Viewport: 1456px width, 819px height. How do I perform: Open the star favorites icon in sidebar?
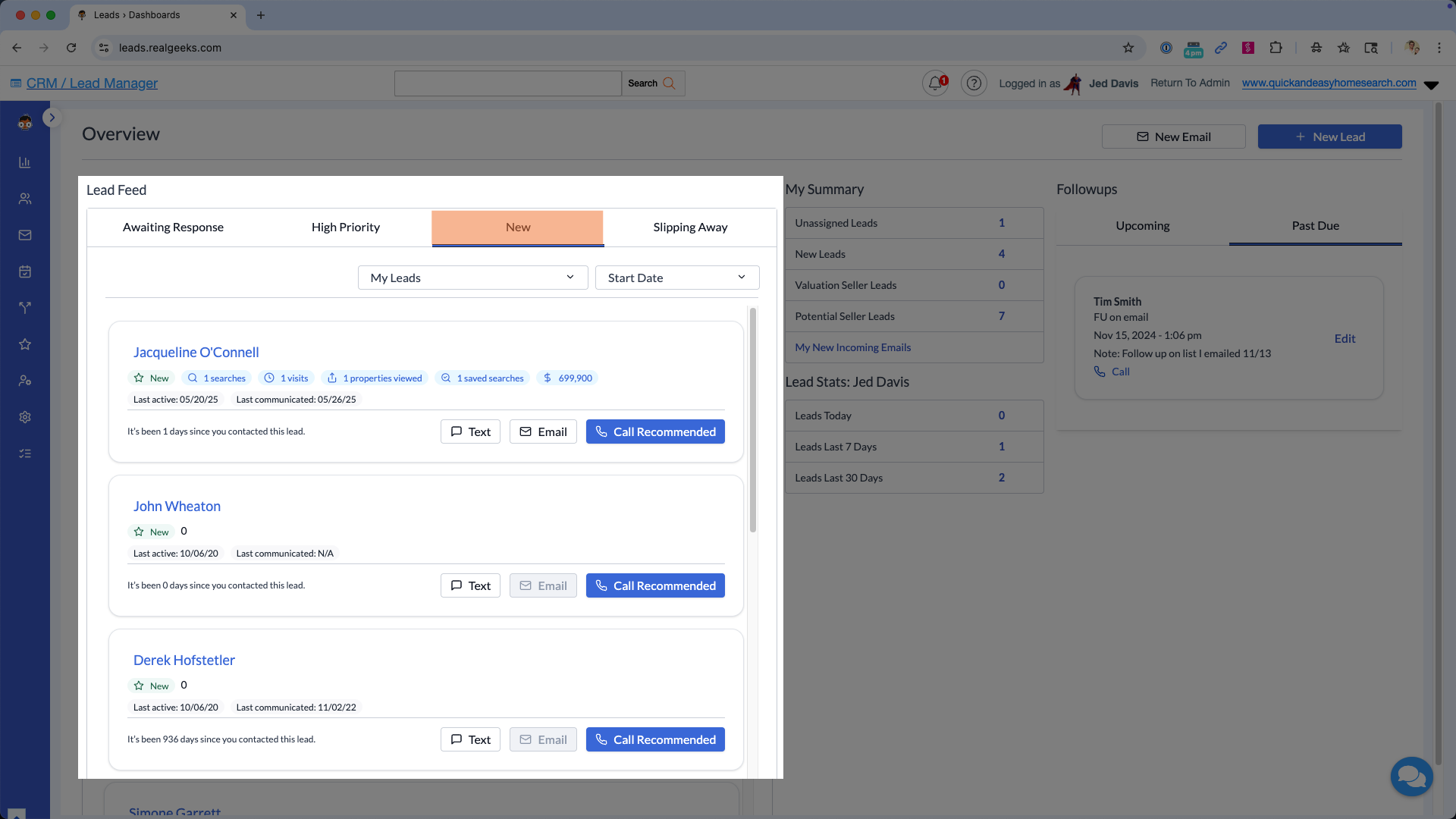tap(25, 344)
